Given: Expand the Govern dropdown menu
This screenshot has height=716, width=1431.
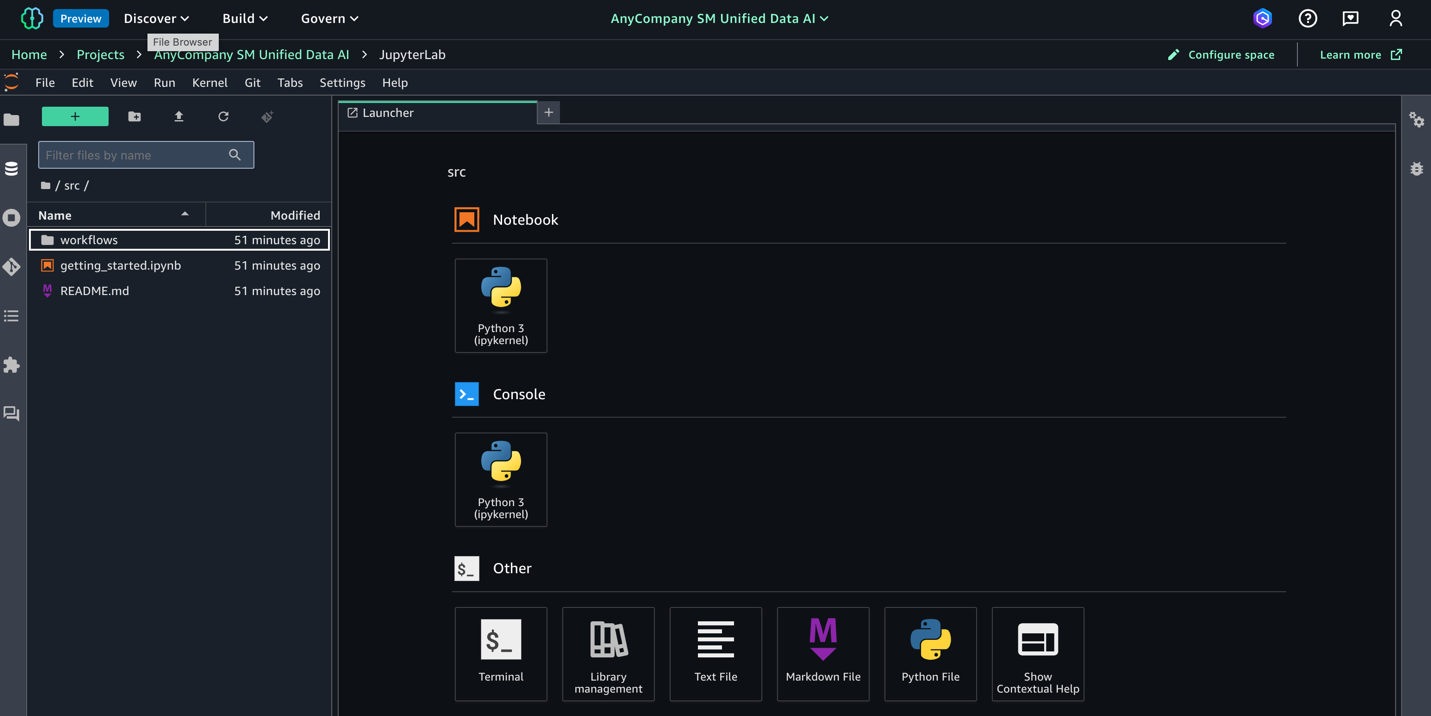Looking at the screenshot, I should (330, 19).
